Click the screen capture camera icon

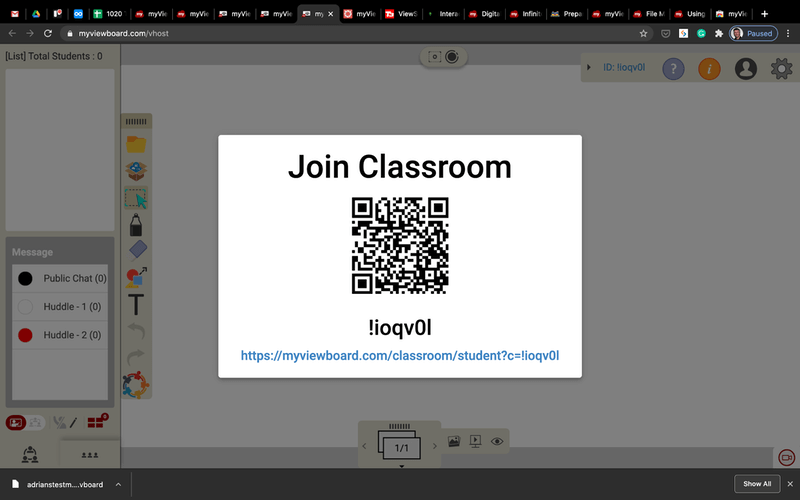tap(434, 57)
